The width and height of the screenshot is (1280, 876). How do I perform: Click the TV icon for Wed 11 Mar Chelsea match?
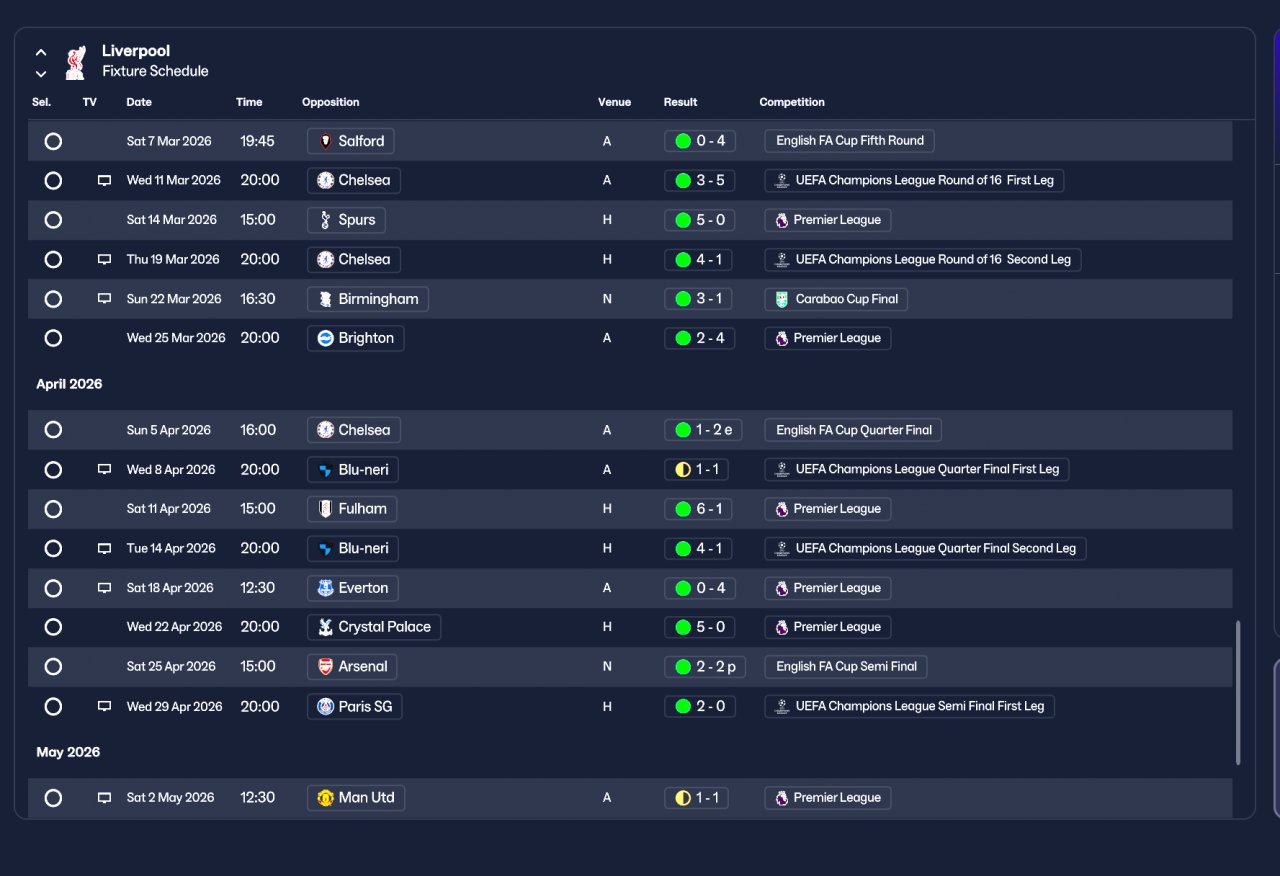(104, 181)
